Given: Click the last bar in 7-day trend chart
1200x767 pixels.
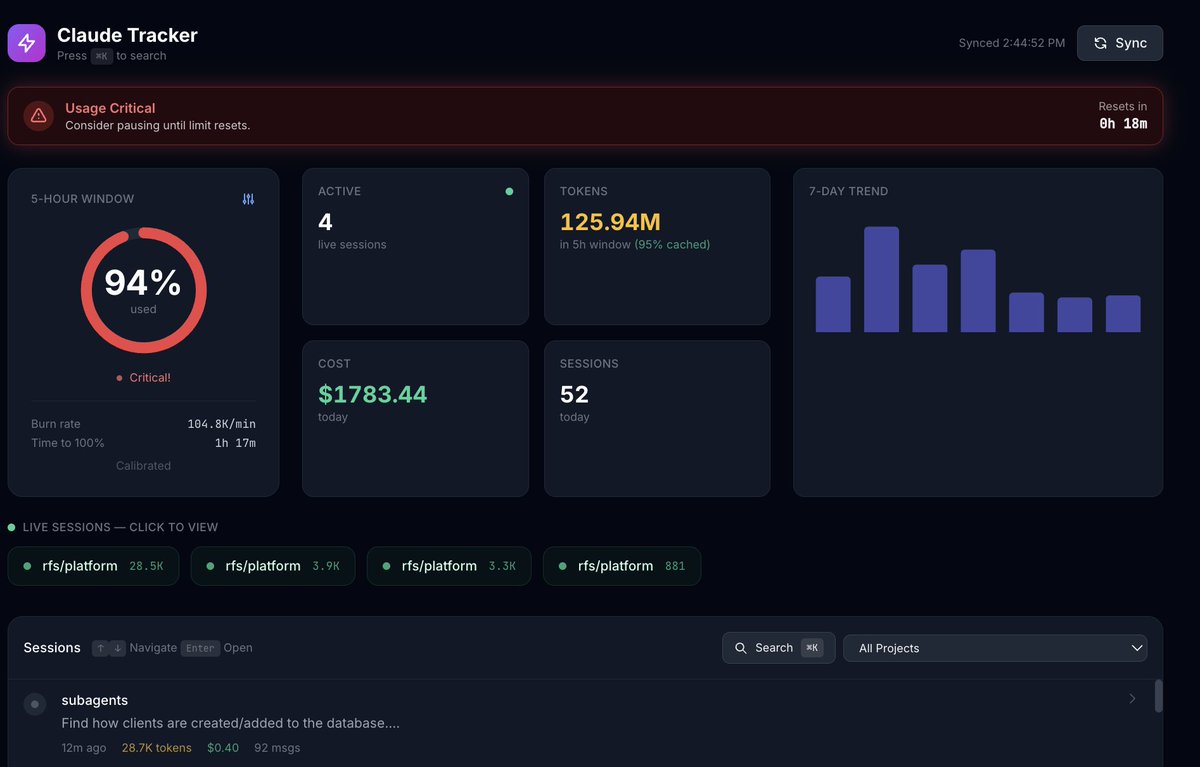Looking at the screenshot, I should pyautogui.click(x=1123, y=314).
